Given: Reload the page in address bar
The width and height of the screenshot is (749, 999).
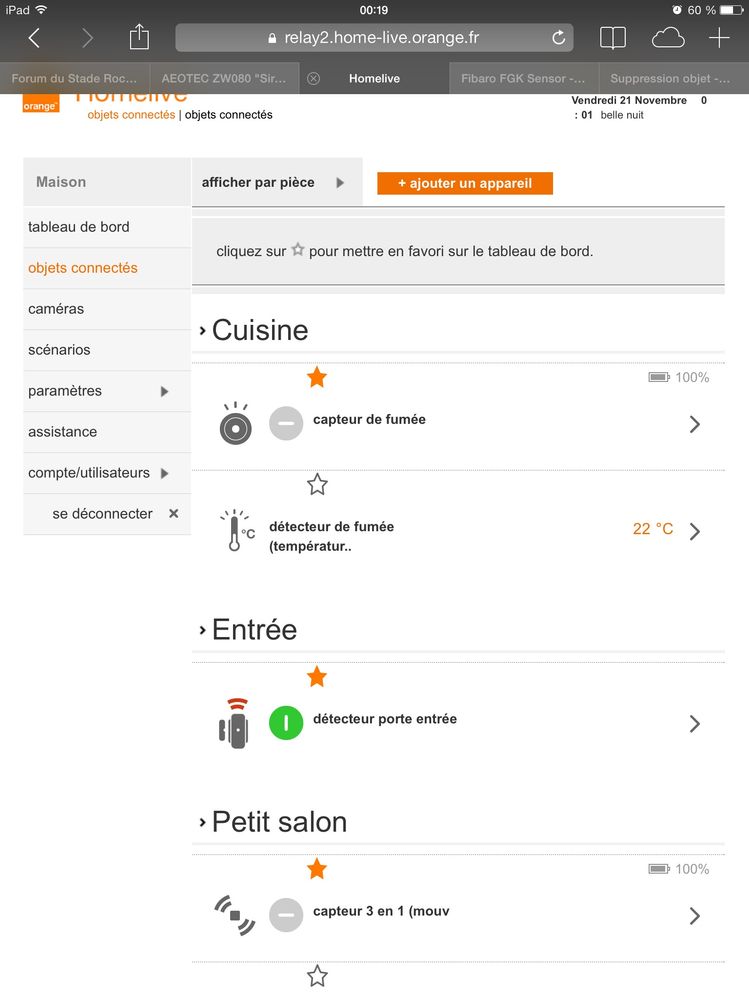Looking at the screenshot, I should [559, 38].
